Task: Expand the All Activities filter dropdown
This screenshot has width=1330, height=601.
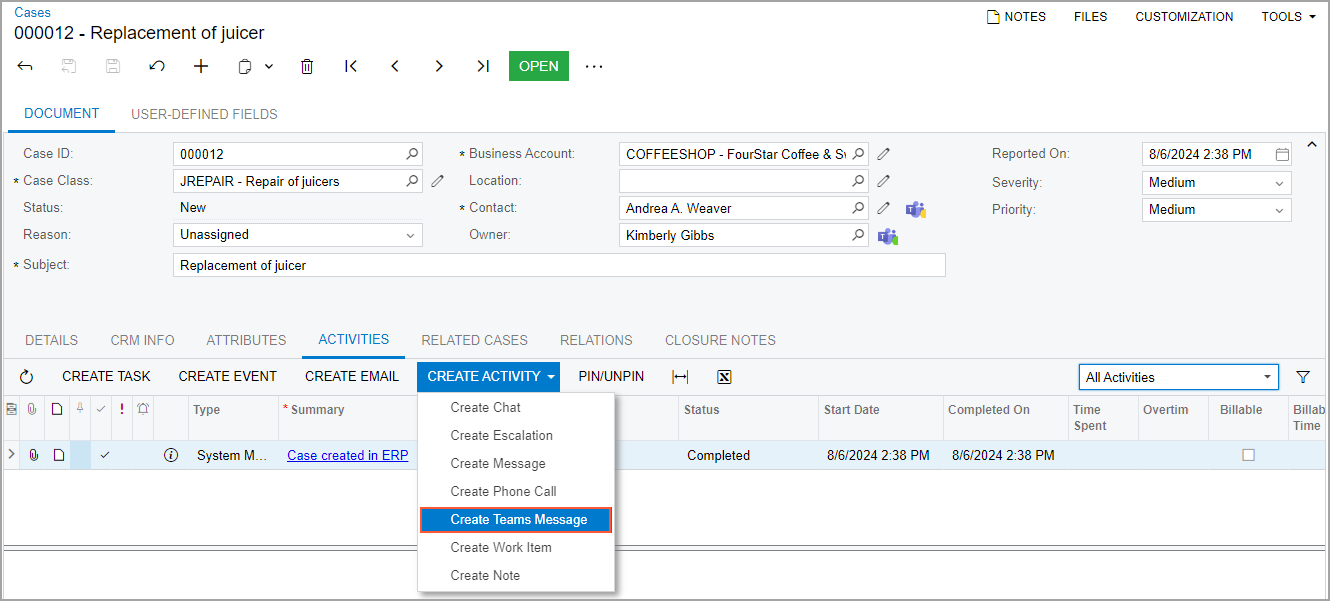Action: pyautogui.click(x=1268, y=377)
